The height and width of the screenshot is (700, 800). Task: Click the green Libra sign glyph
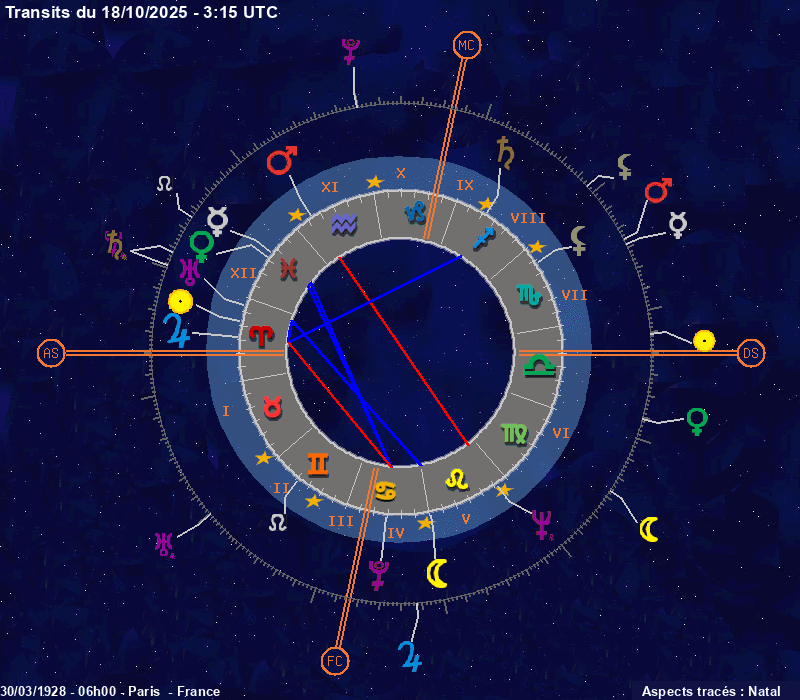[539, 366]
